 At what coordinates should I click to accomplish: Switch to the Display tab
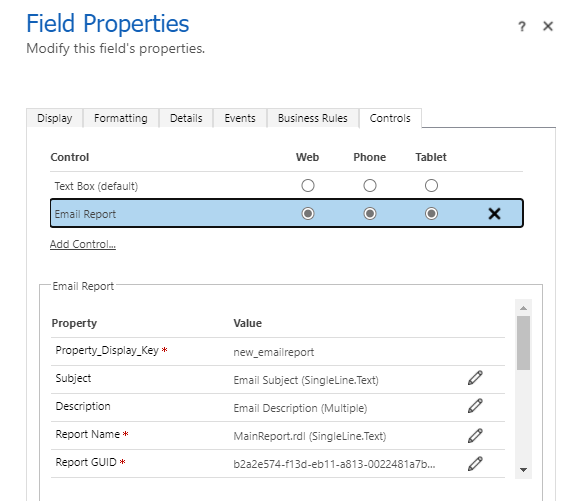(x=55, y=118)
